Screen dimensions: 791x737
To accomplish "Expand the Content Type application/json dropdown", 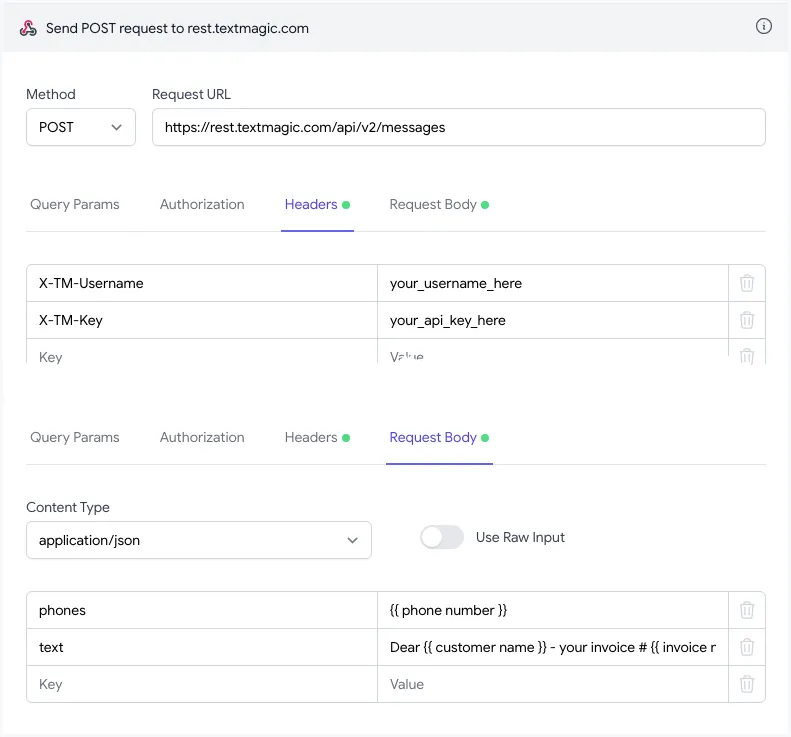I will tap(198, 540).
